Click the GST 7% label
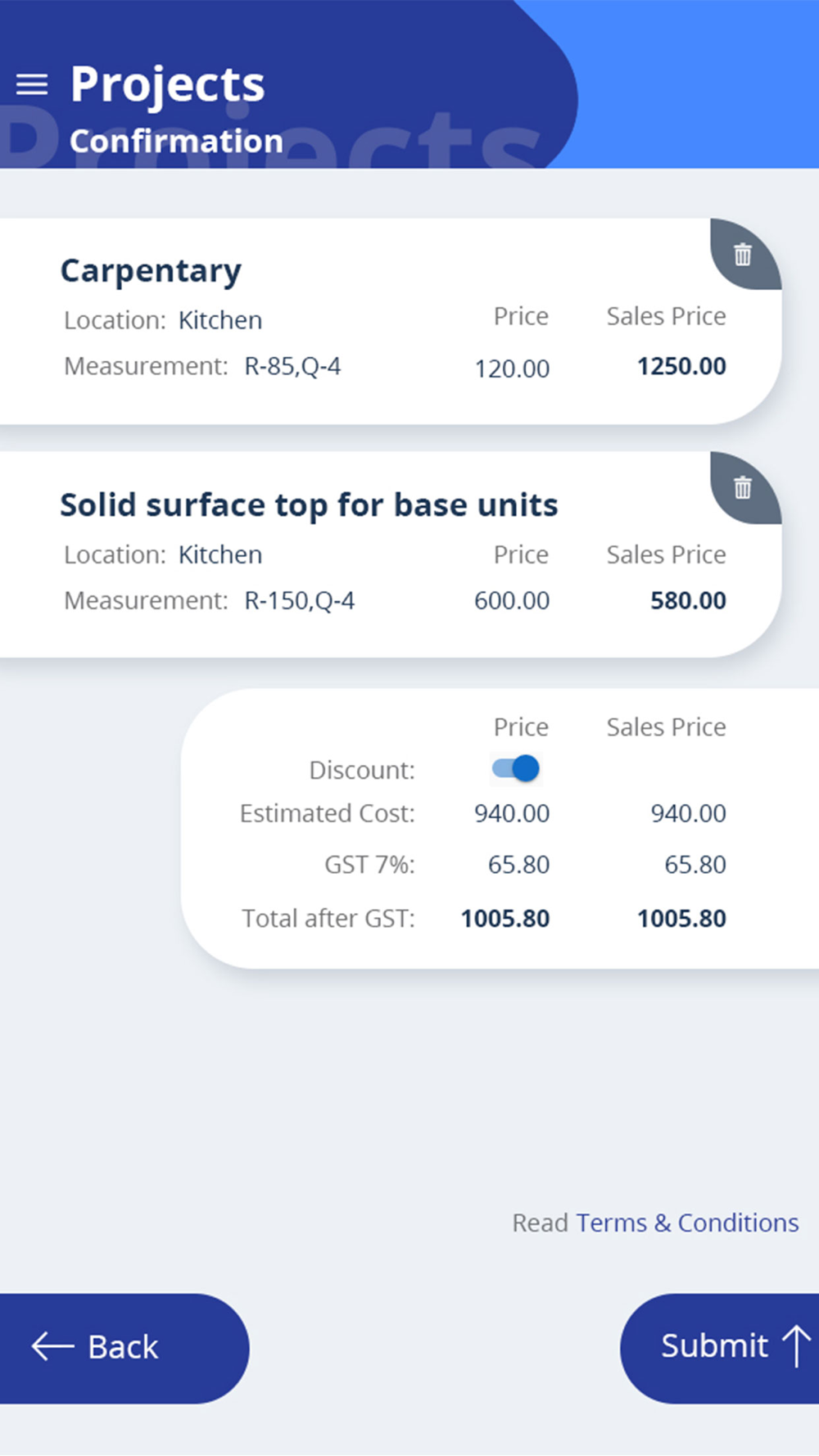Viewport: 819px width, 1456px height. point(369,865)
